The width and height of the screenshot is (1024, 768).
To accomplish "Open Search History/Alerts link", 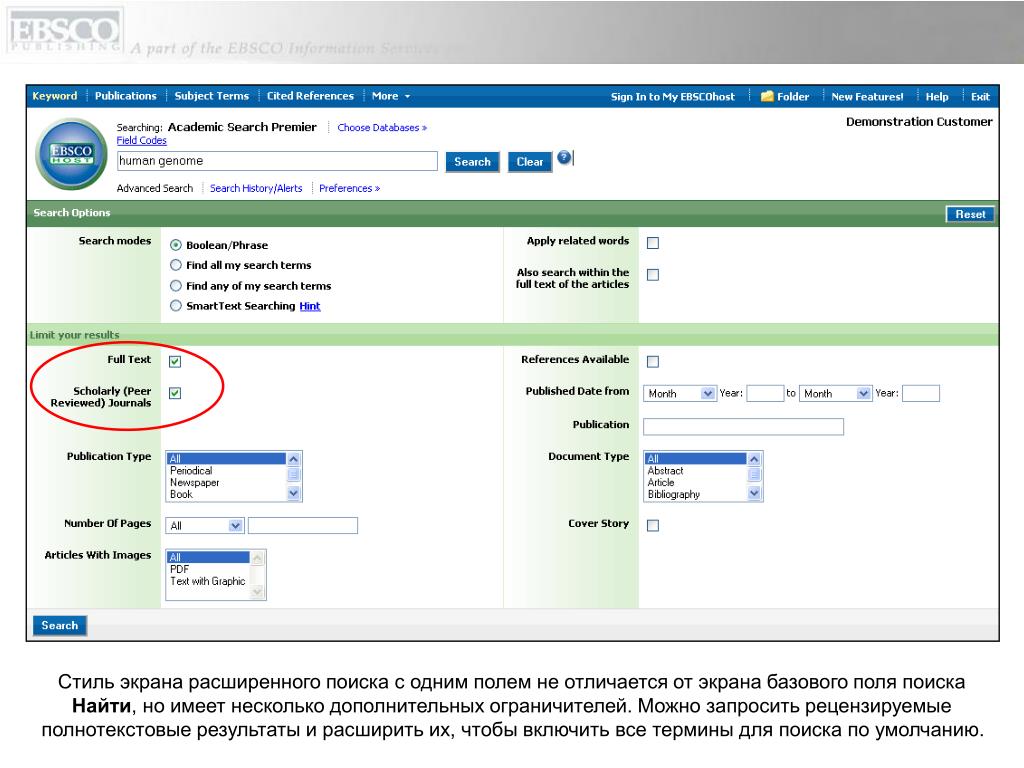I will tap(256, 188).
